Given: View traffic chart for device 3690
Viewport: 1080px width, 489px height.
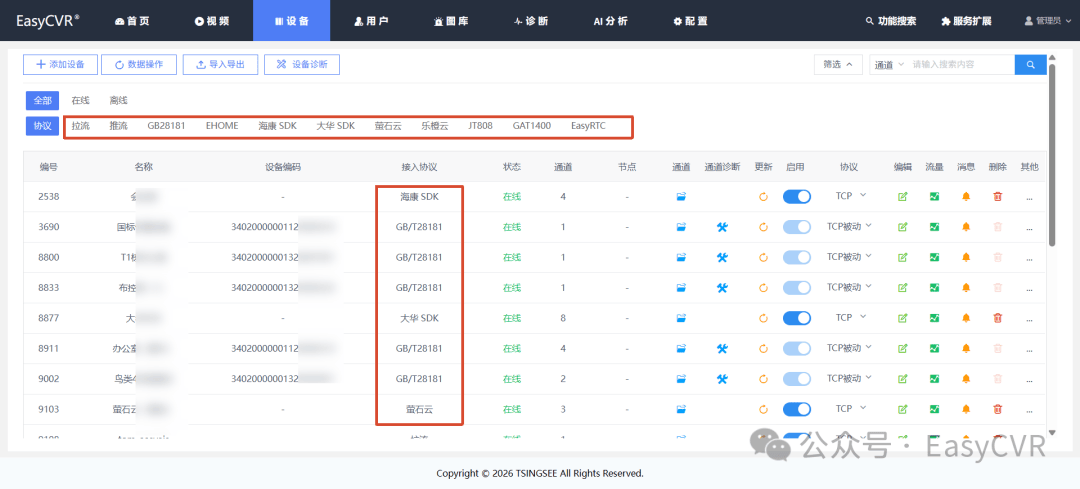Looking at the screenshot, I should tap(934, 227).
